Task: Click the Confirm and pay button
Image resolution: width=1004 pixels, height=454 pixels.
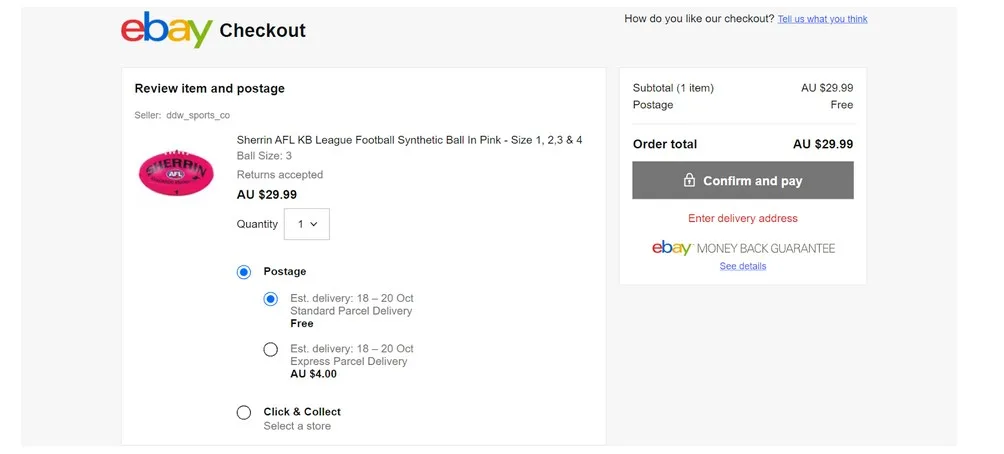Action: 743,181
